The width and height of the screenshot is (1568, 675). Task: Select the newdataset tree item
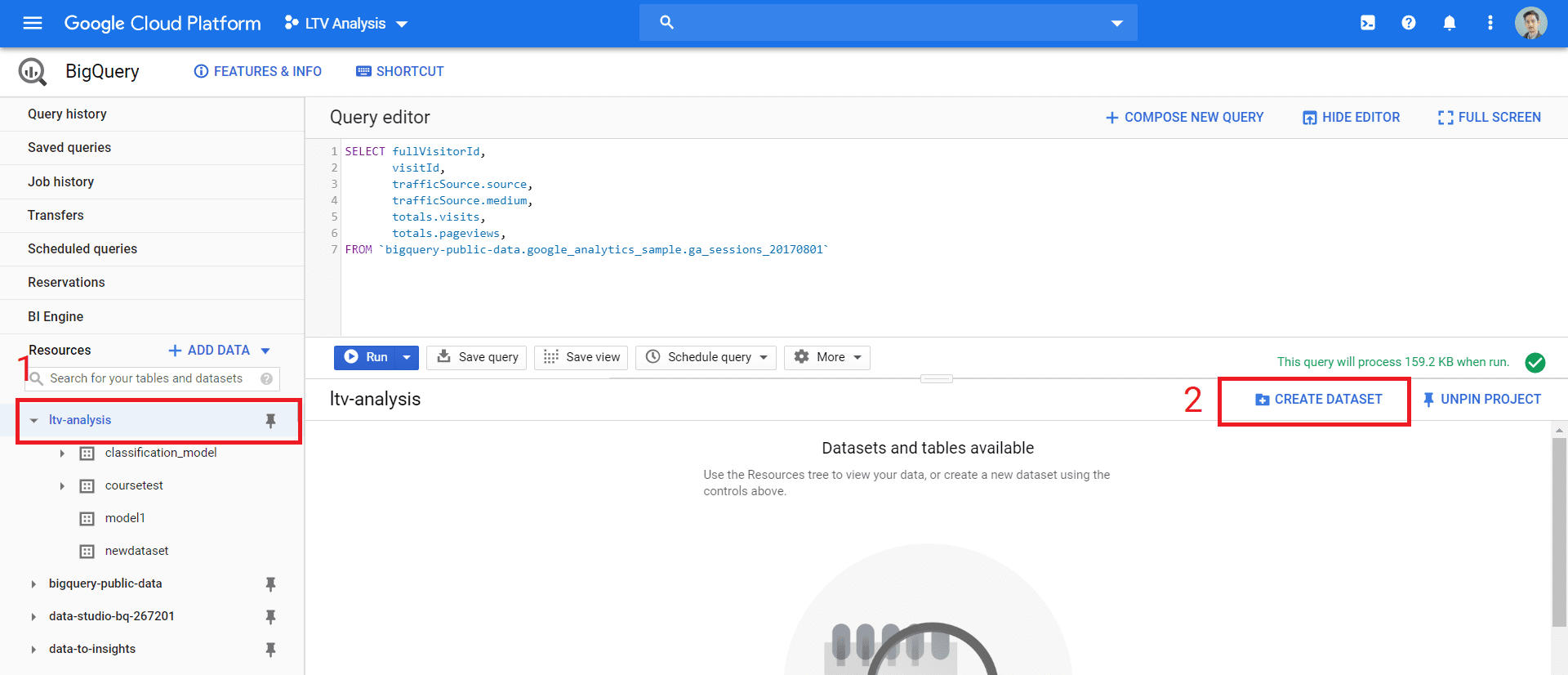136,551
